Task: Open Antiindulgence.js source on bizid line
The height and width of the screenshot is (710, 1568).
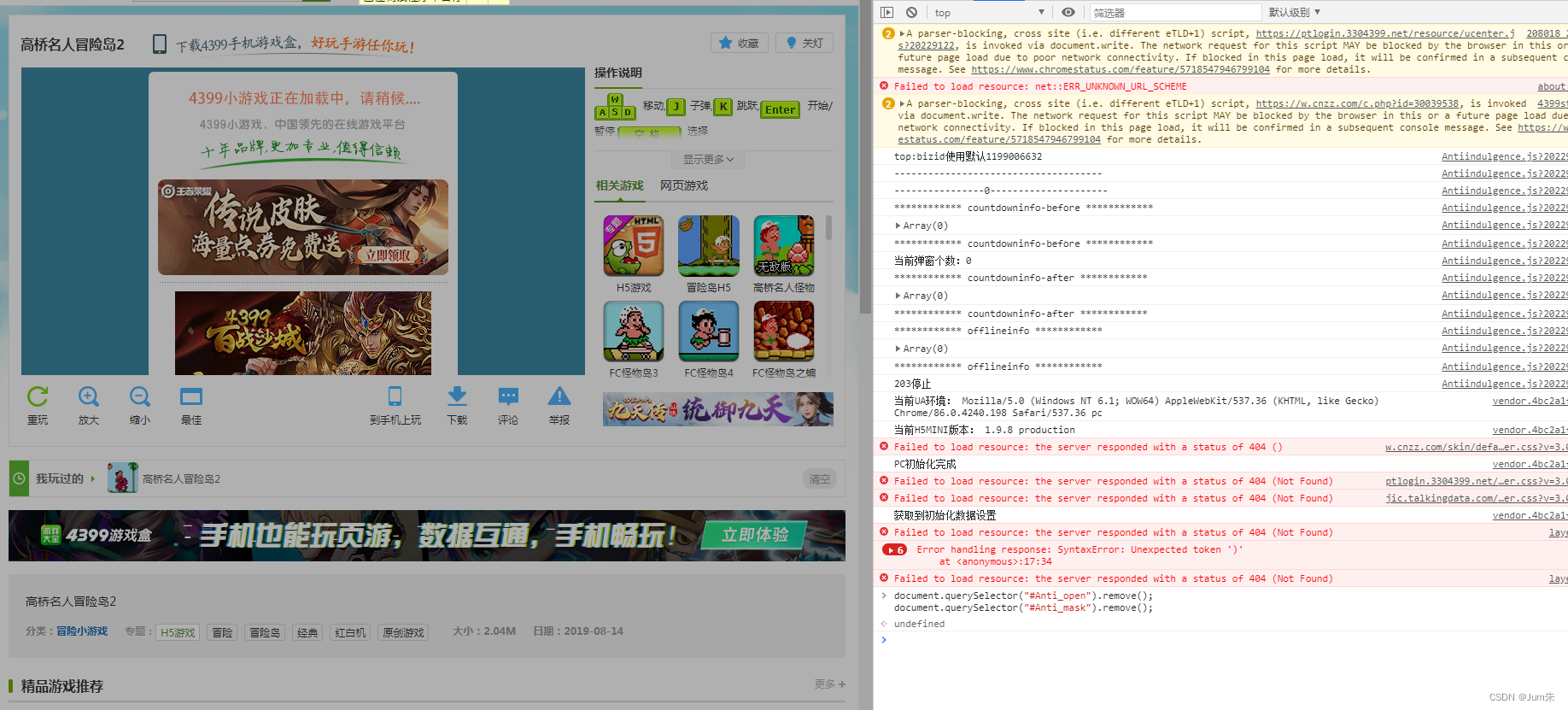Action: pyautogui.click(x=1504, y=156)
